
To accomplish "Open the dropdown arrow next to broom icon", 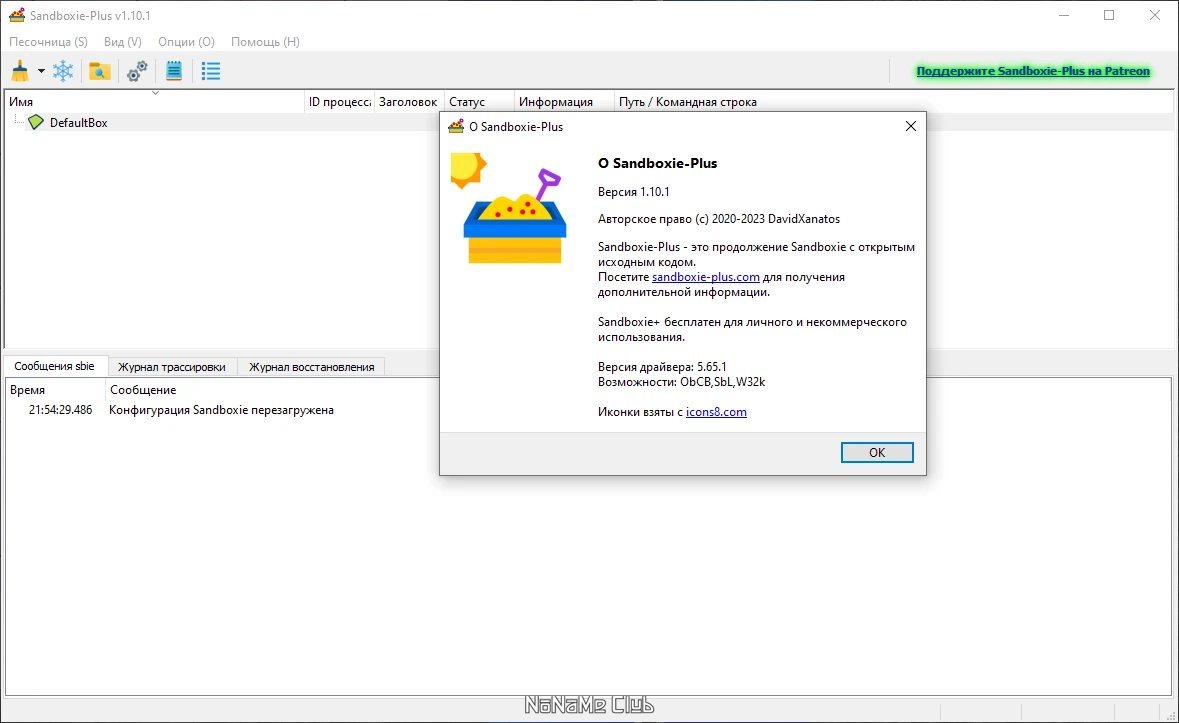I will coord(41,71).
